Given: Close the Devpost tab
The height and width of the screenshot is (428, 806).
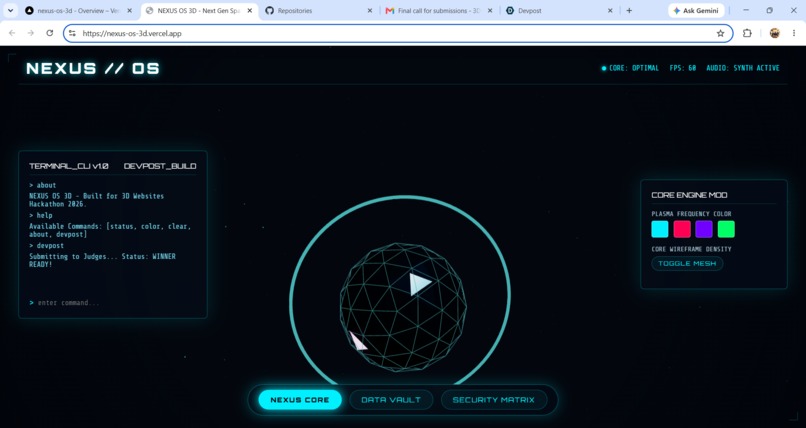Looking at the screenshot, I should pos(610,10).
